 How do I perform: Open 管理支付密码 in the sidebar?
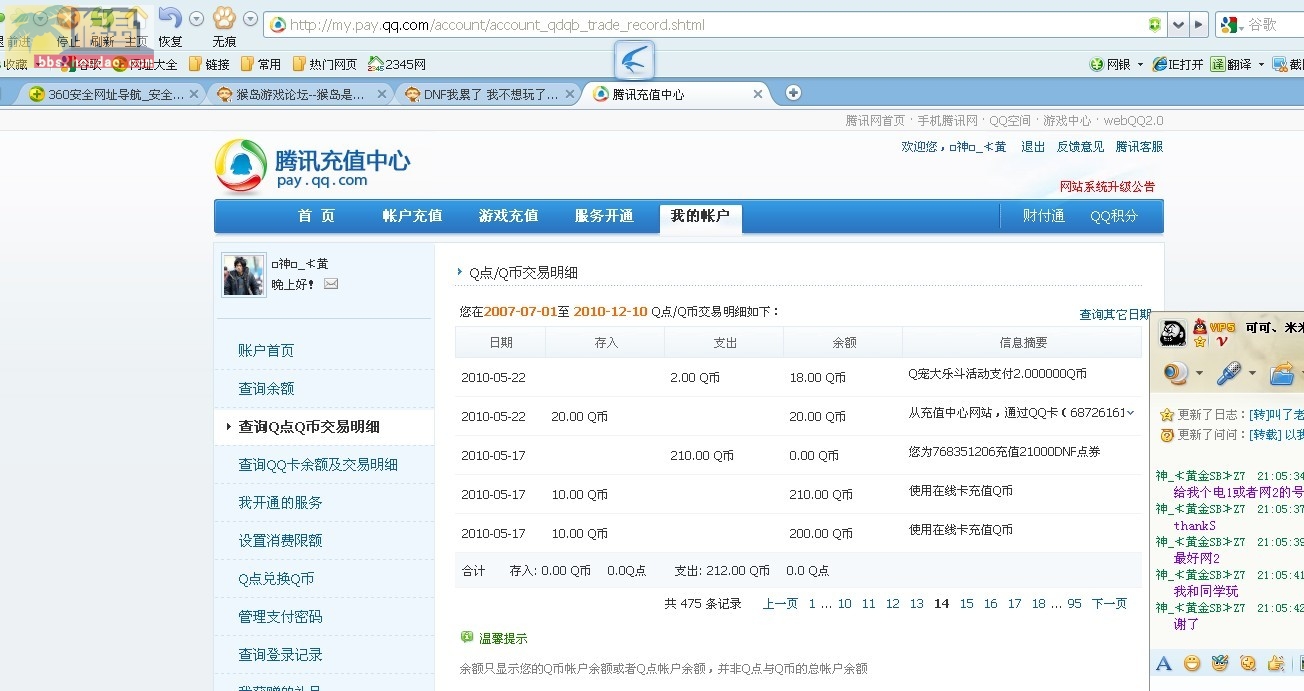(x=280, y=617)
